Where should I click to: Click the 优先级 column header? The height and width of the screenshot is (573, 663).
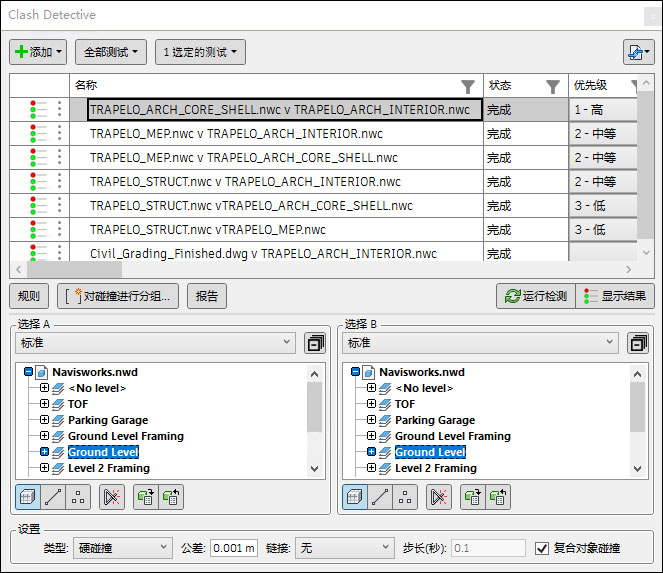[x=603, y=86]
